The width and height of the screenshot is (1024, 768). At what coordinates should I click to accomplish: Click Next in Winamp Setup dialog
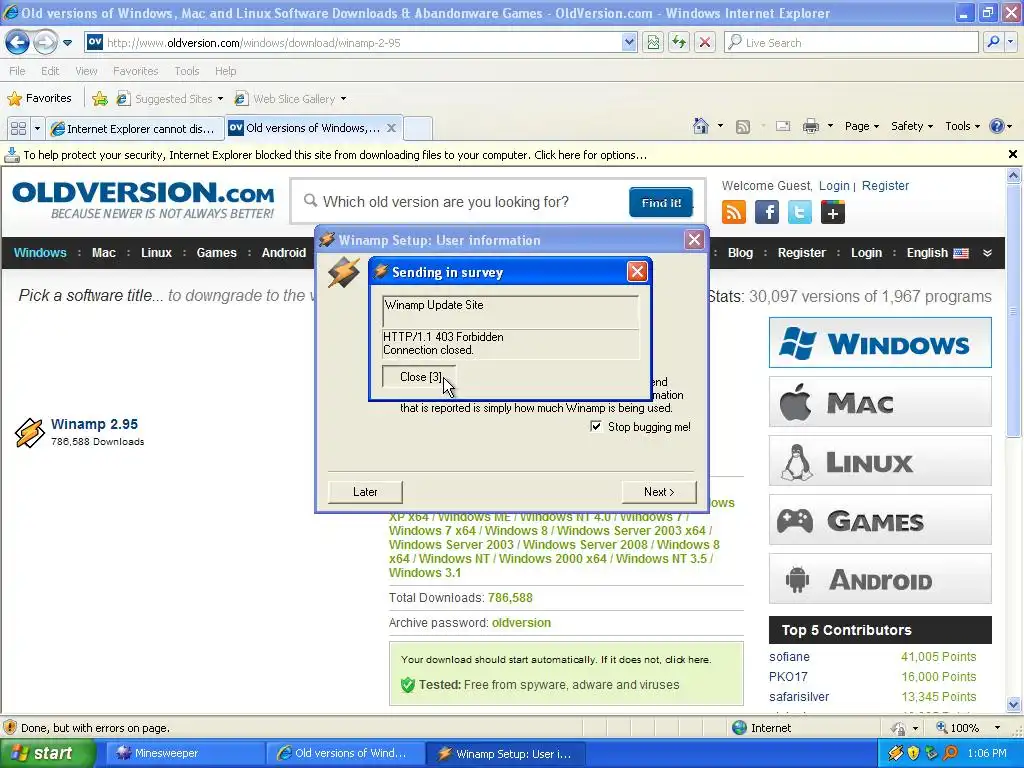pos(659,492)
